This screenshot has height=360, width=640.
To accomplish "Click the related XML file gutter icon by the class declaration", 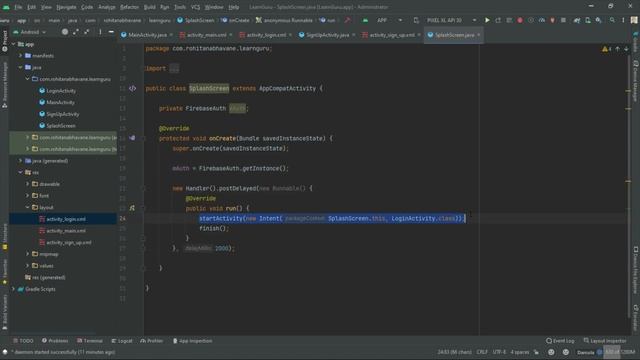I will click(x=133, y=88).
